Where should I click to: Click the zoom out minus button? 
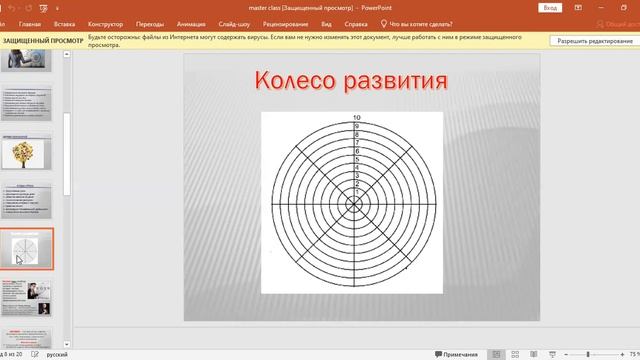(x=566, y=355)
